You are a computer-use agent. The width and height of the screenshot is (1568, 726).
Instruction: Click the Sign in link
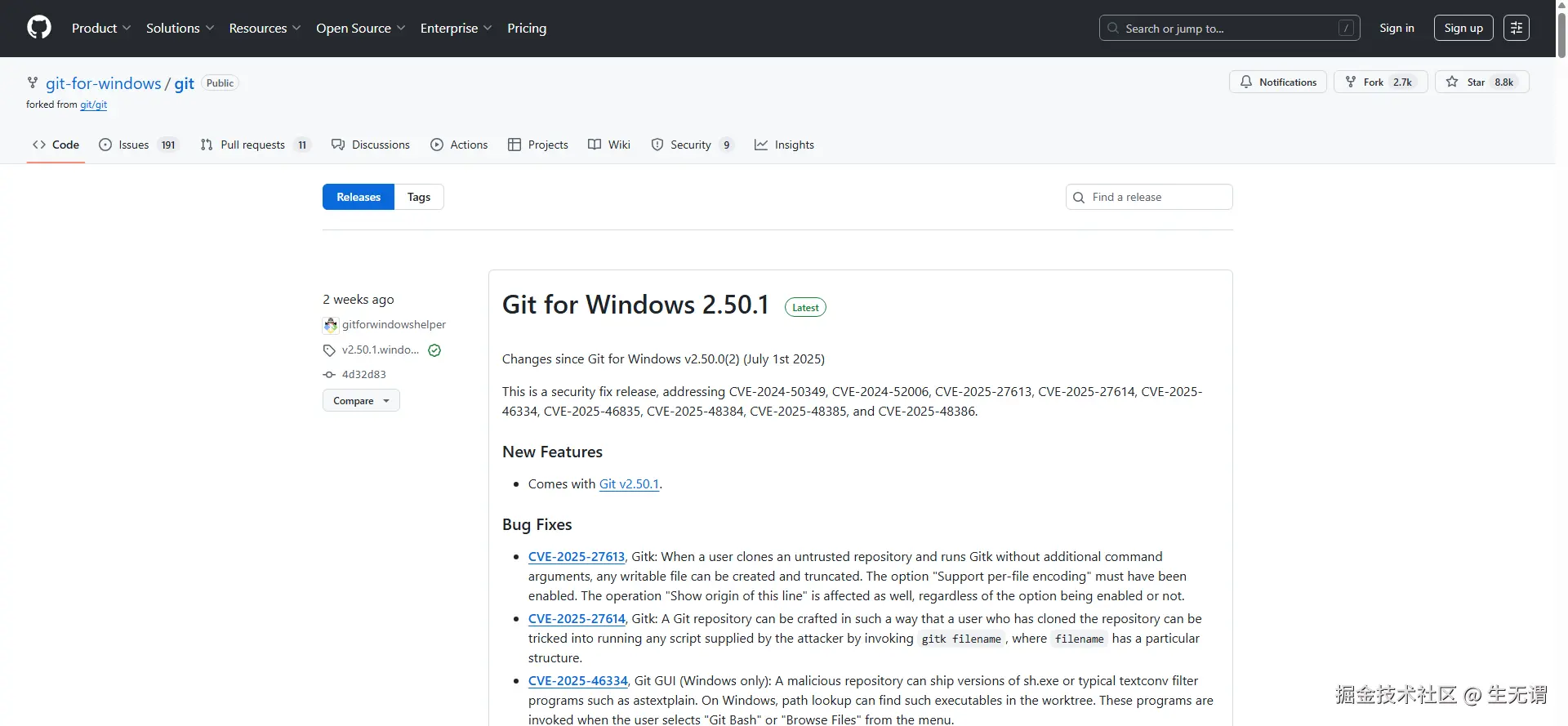pyautogui.click(x=1396, y=28)
